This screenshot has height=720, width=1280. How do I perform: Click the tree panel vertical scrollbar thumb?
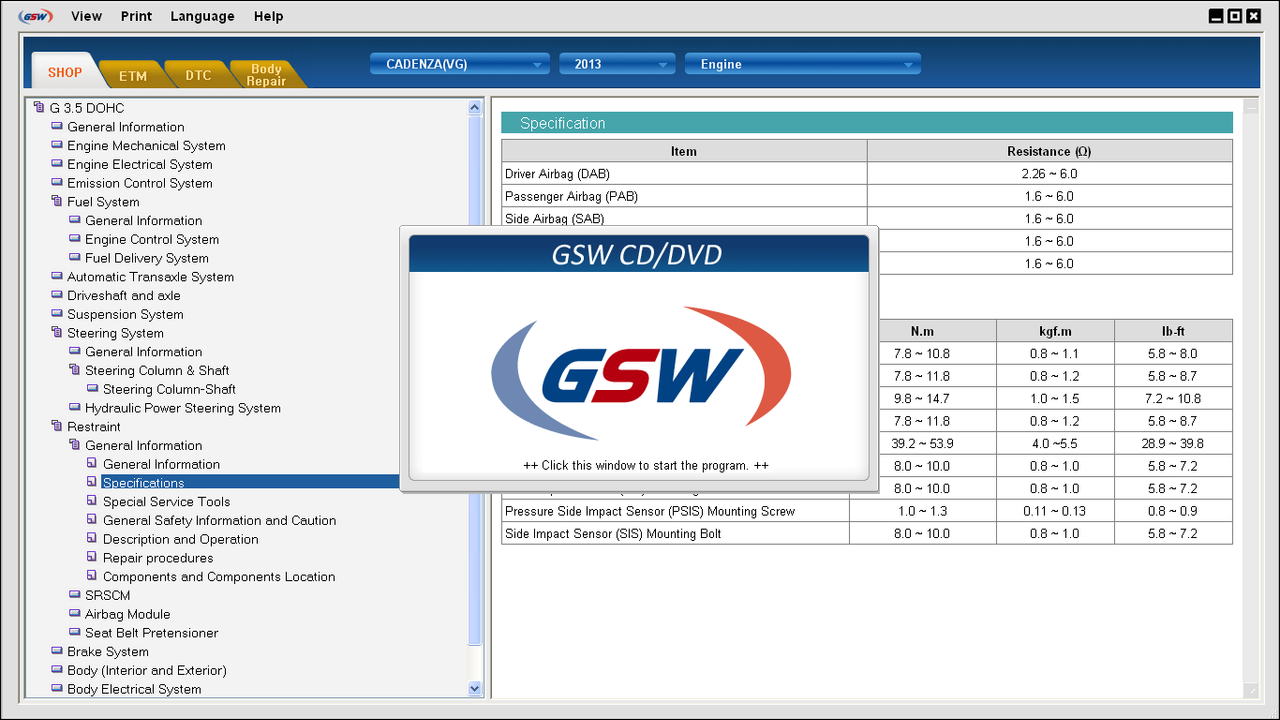pos(475,379)
